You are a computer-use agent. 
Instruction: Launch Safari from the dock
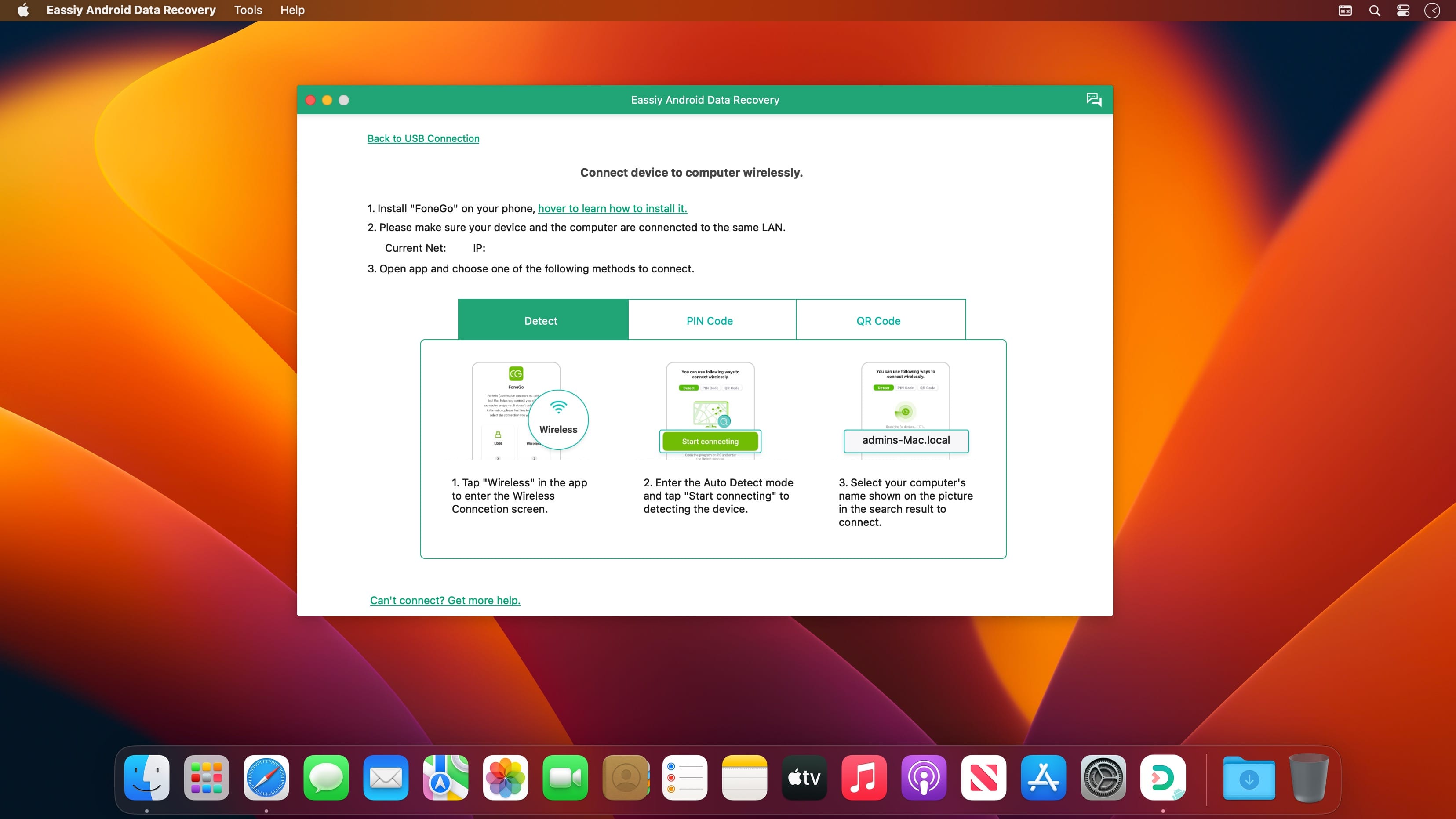pos(266,777)
